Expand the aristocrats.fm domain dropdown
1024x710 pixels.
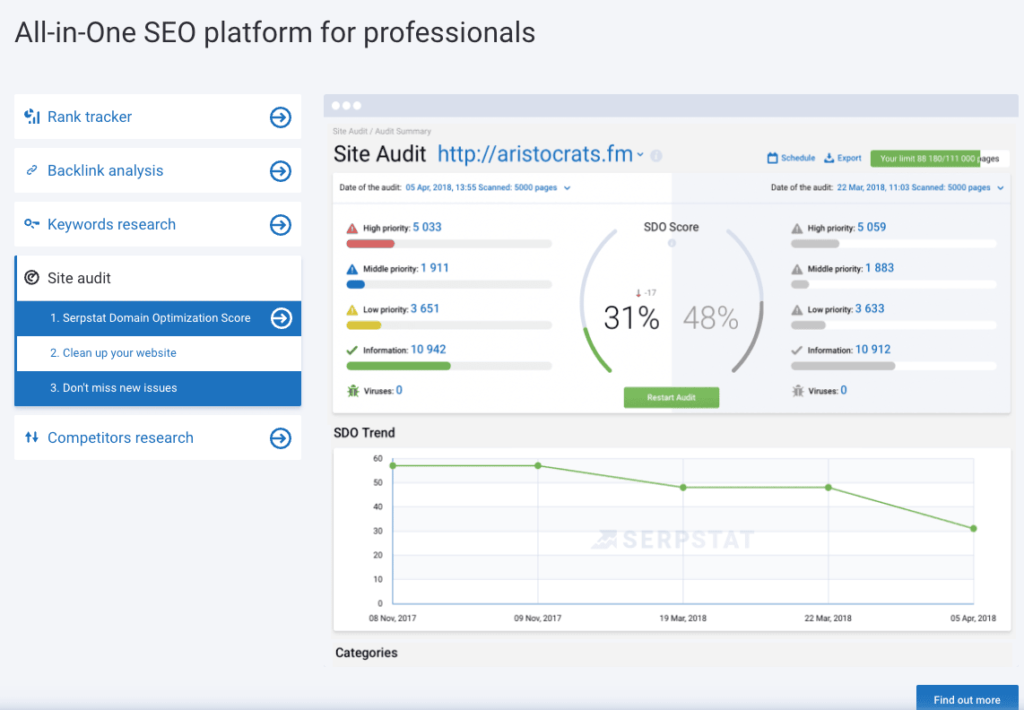point(640,156)
